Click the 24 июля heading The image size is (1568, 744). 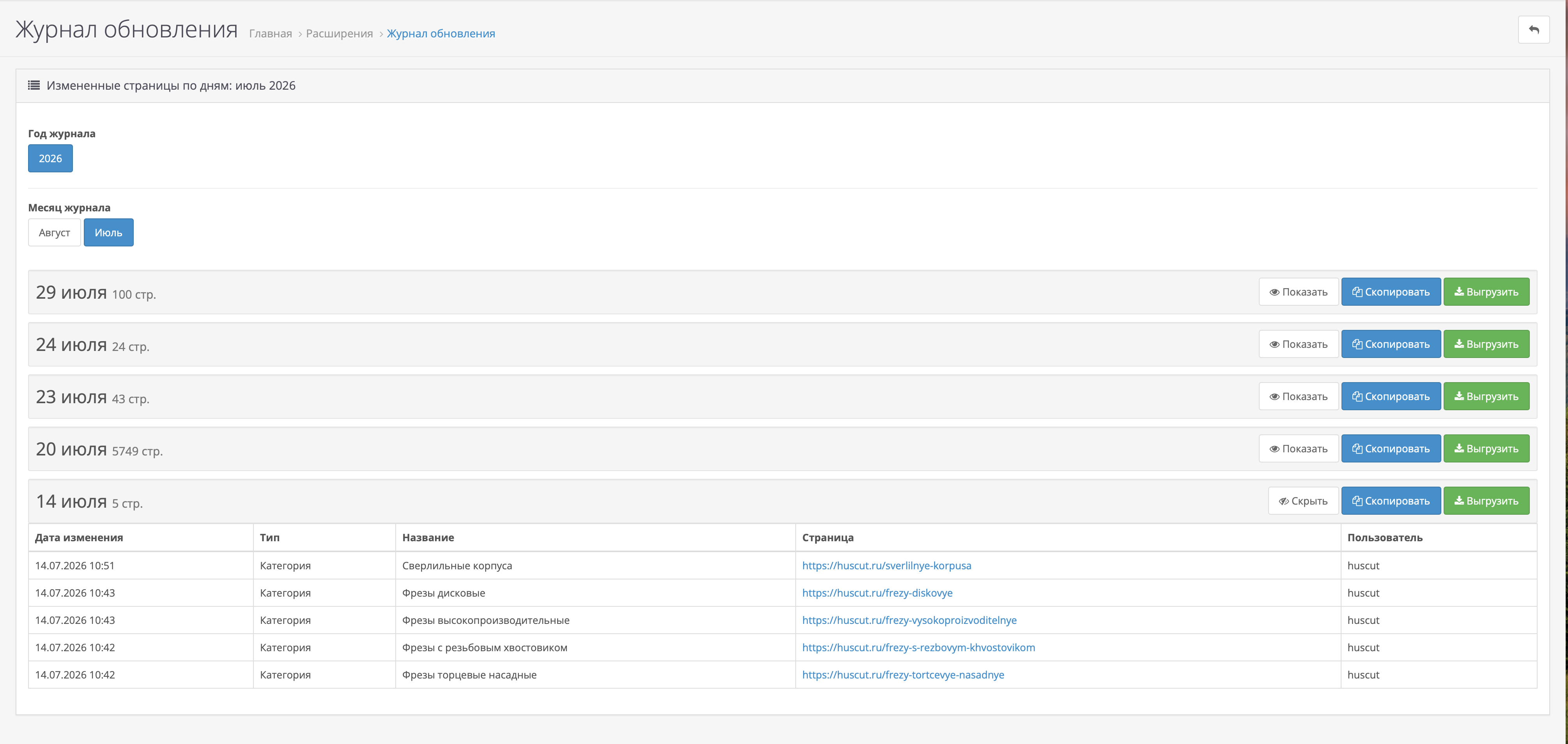coord(71,345)
